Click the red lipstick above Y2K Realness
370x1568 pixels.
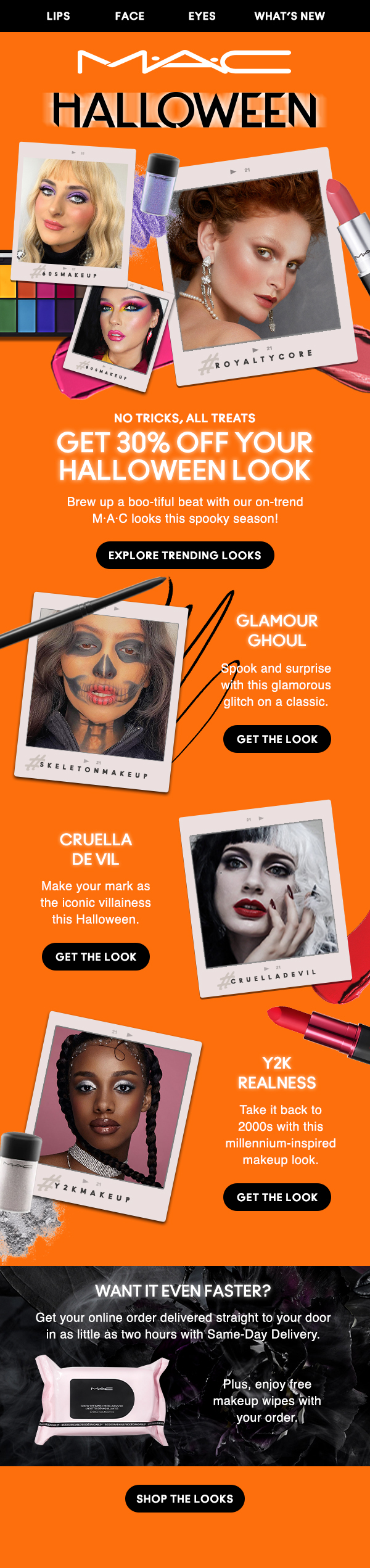tap(319, 1029)
